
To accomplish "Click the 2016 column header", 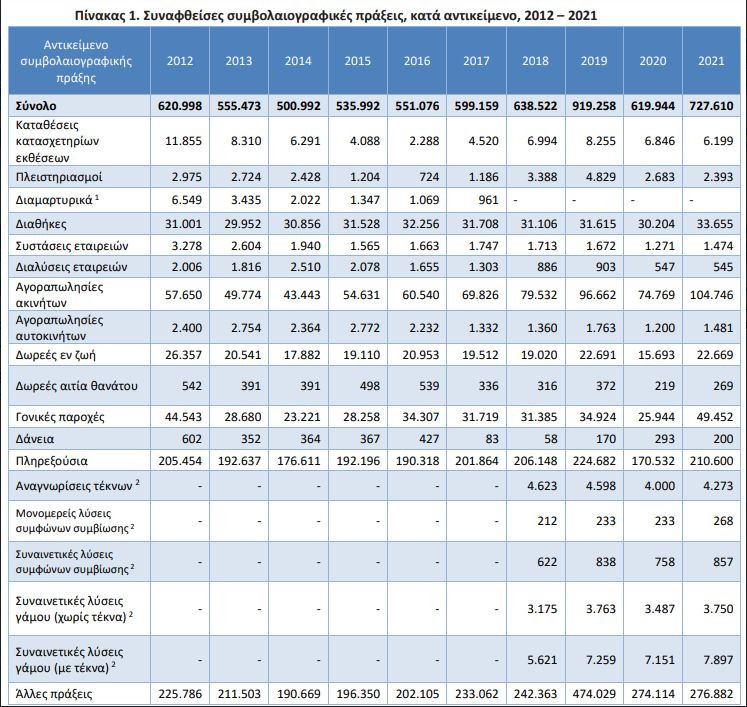I will 417,61.
